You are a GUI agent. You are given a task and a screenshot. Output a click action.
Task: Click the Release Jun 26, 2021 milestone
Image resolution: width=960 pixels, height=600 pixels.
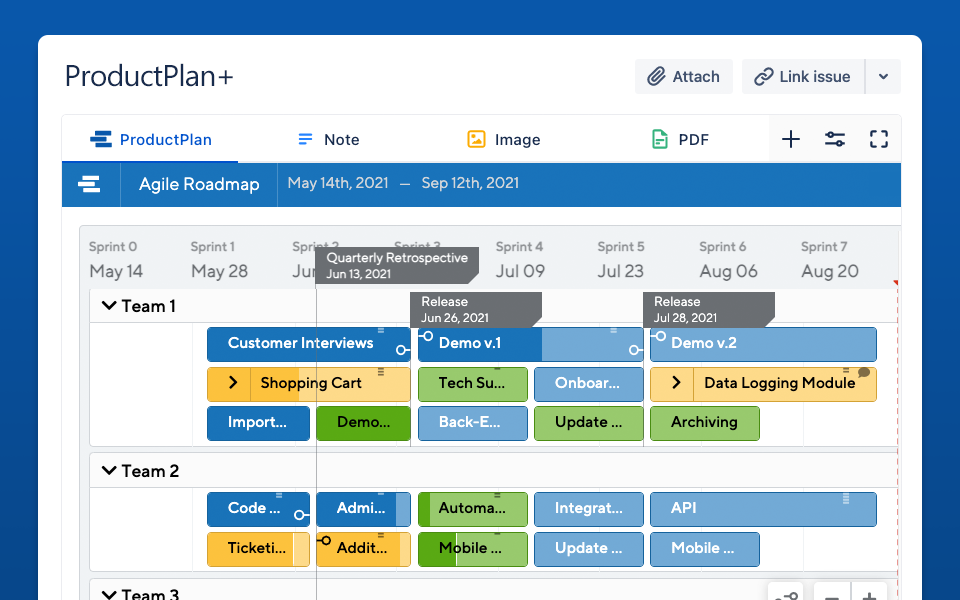pos(476,309)
